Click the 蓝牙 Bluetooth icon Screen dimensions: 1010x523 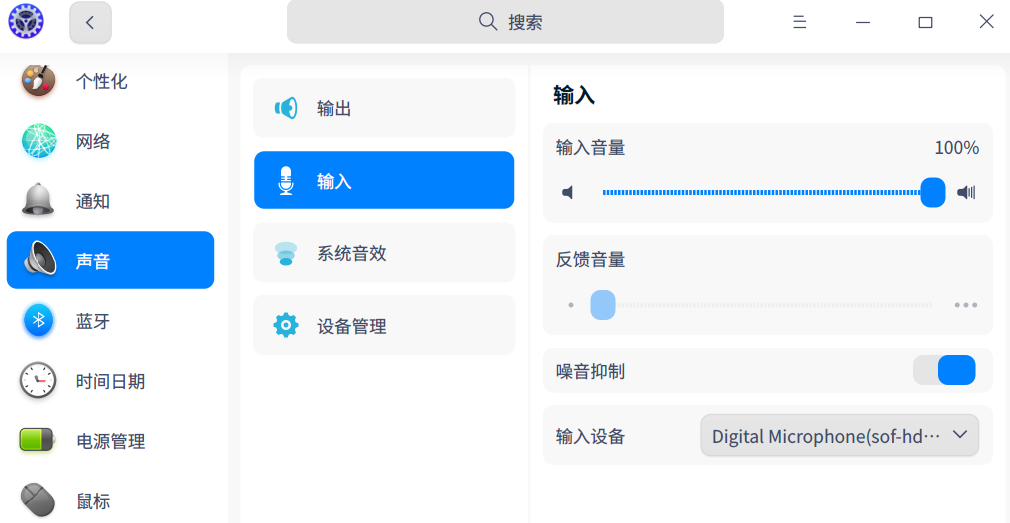39,321
